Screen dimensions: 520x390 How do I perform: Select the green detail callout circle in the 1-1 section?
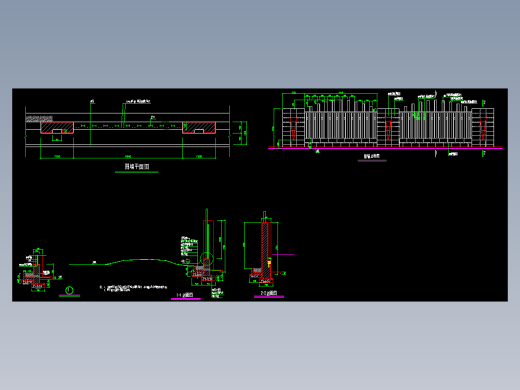pyautogui.click(x=207, y=259)
